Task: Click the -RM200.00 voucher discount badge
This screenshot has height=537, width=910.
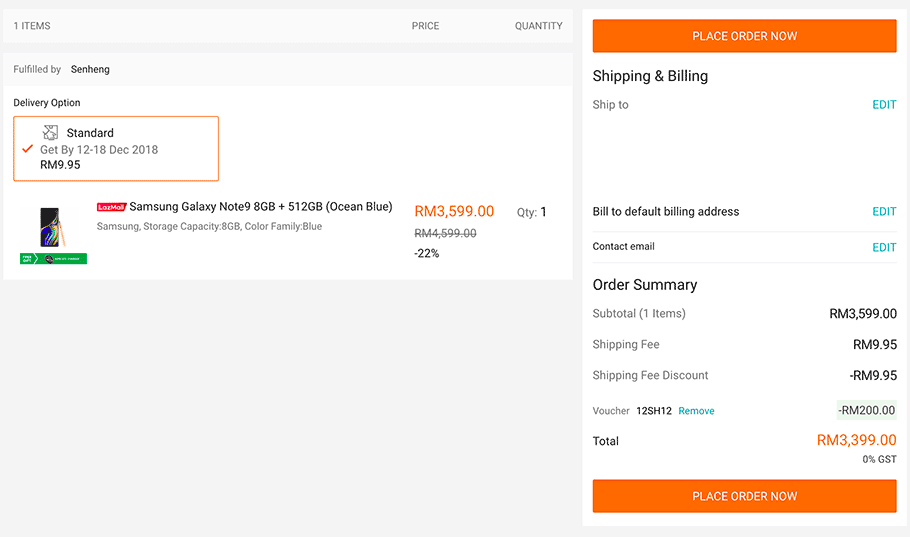Action: pyautogui.click(x=866, y=410)
